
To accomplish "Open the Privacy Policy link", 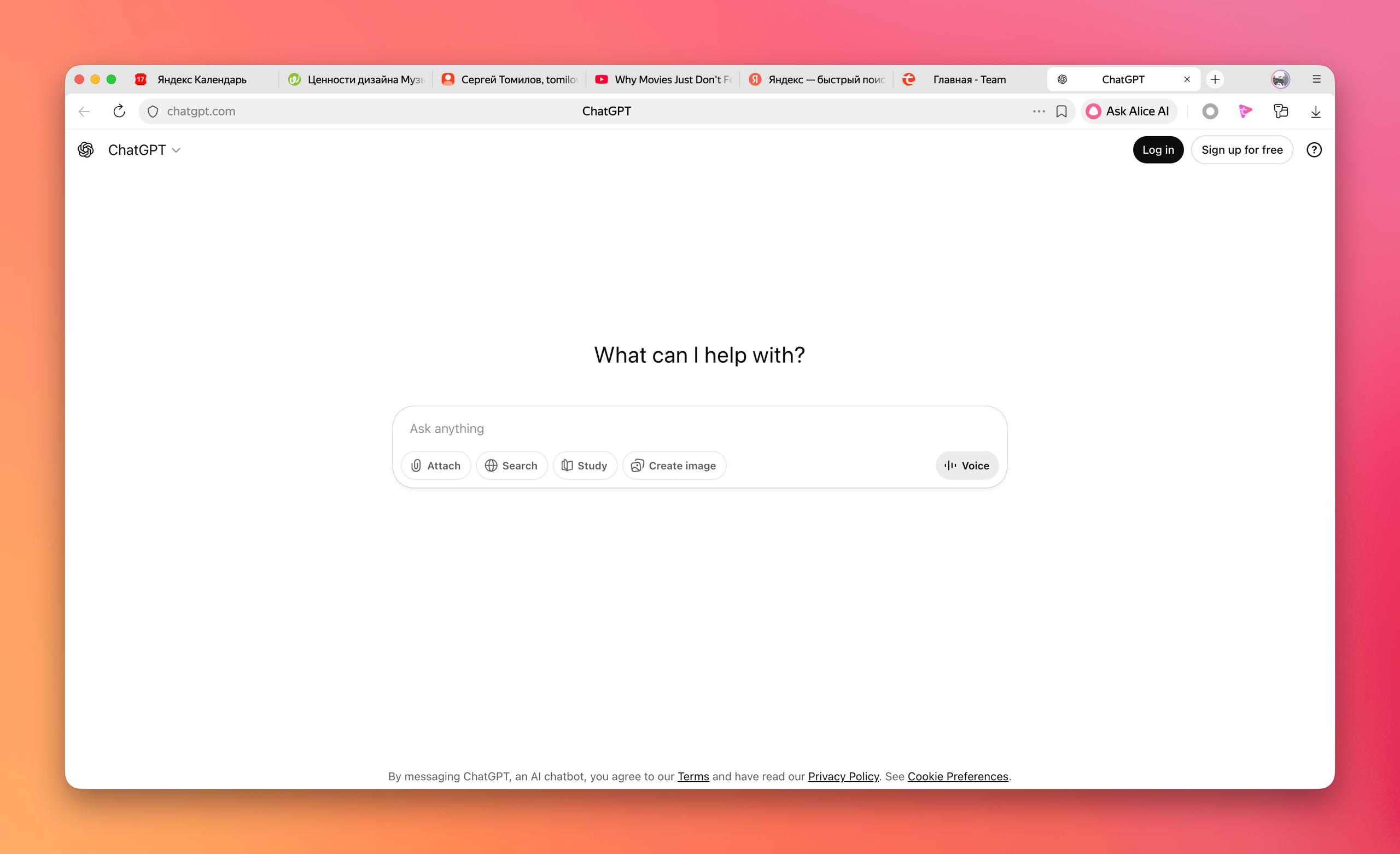I will click(x=843, y=777).
